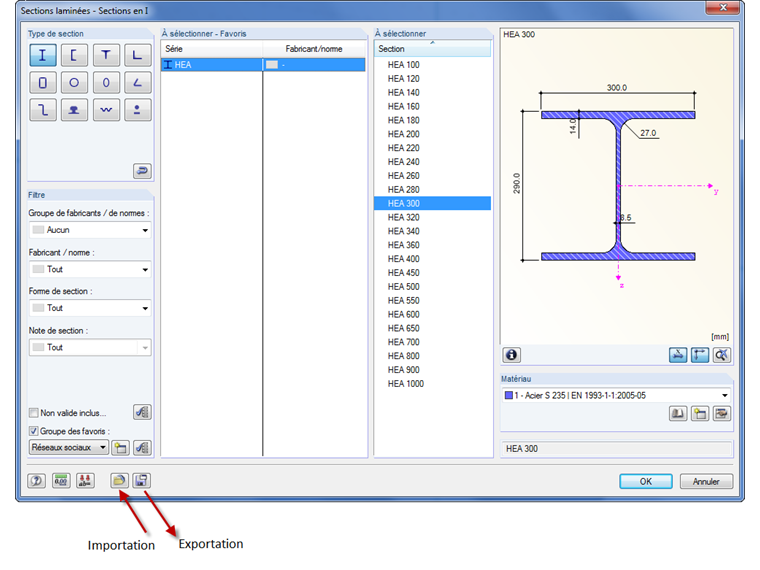Click the back arrow button under section types
Image resolution: width=760 pixels, height=570 pixels.
(x=142, y=171)
